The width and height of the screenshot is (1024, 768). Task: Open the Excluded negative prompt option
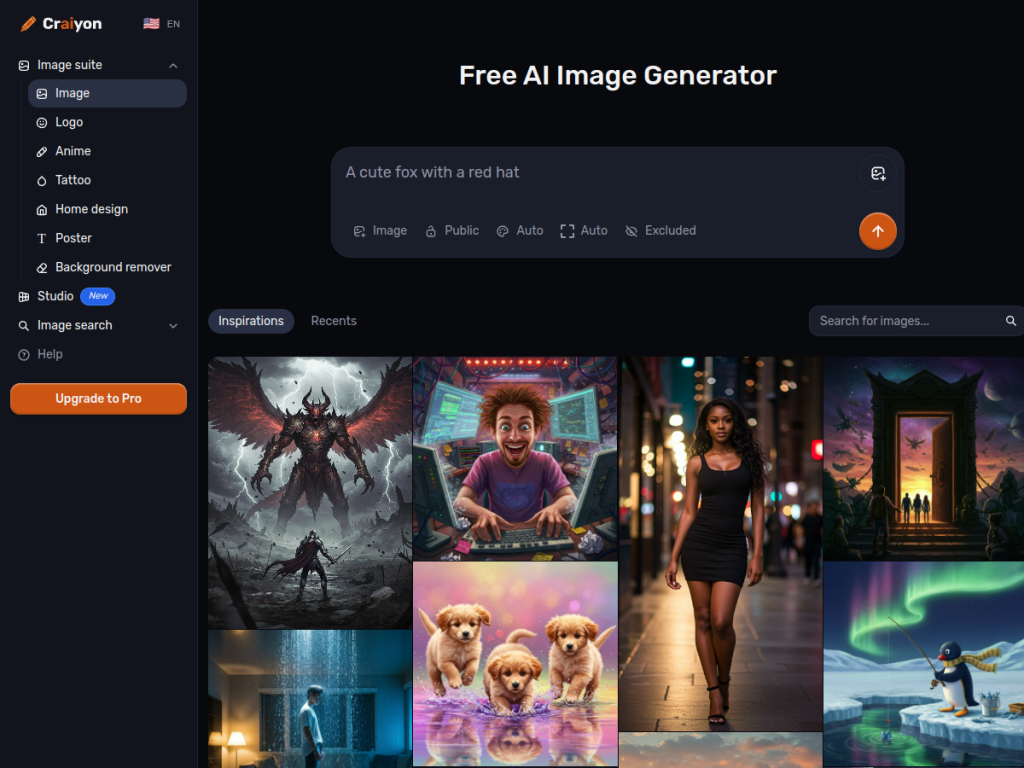tap(660, 231)
